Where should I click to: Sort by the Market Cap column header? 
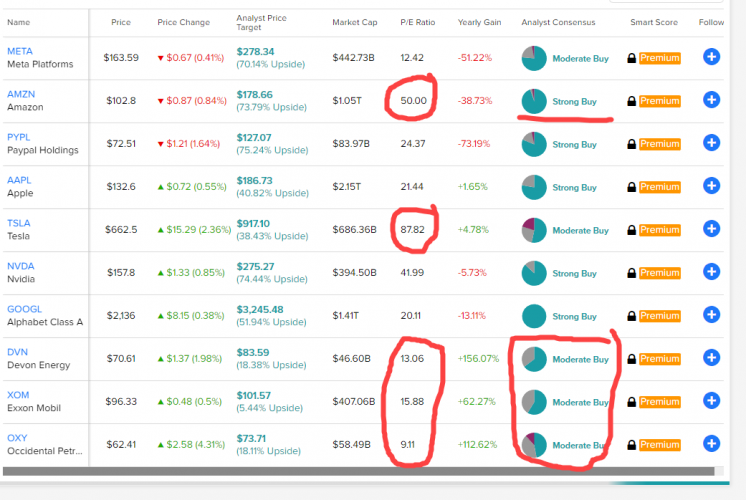[354, 22]
